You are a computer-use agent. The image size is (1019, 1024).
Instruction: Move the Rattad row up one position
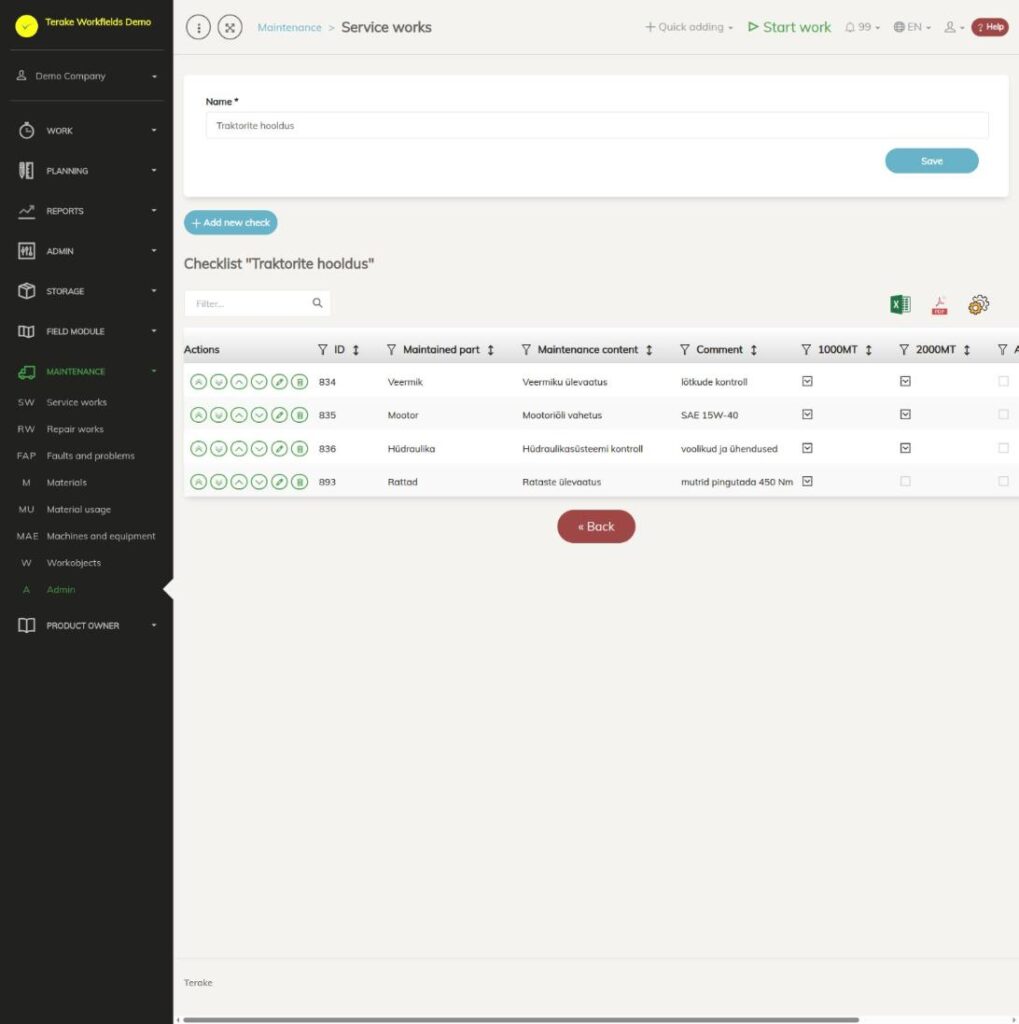(239, 482)
